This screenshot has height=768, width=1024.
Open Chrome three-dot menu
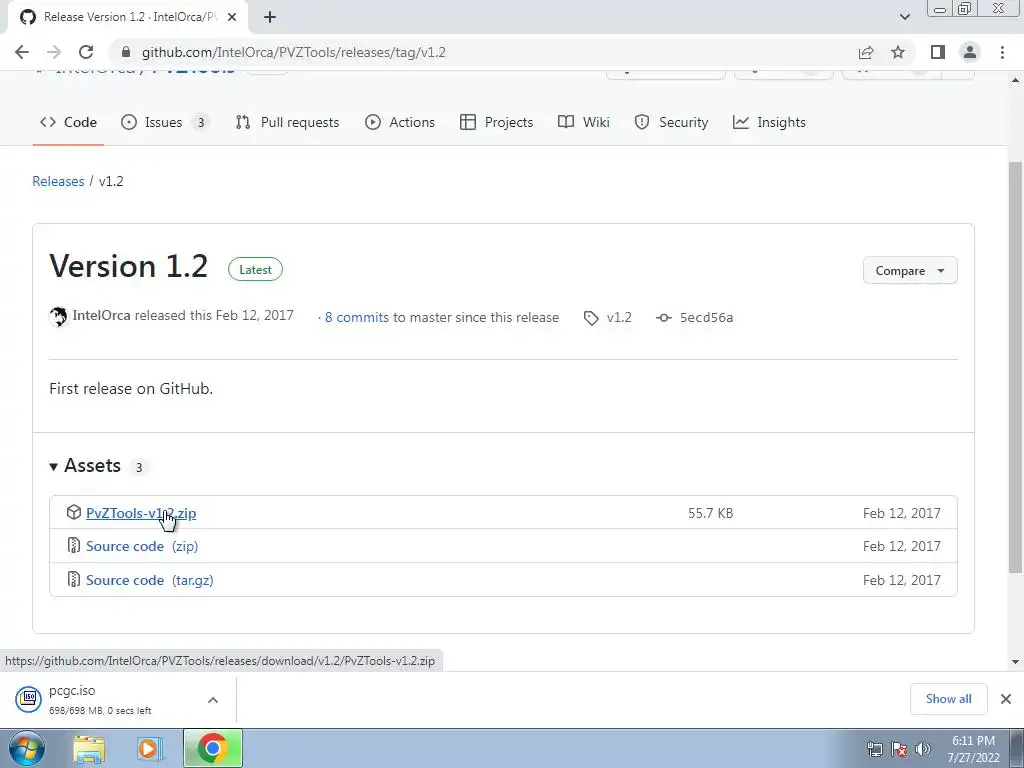(x=1002, y=52)
